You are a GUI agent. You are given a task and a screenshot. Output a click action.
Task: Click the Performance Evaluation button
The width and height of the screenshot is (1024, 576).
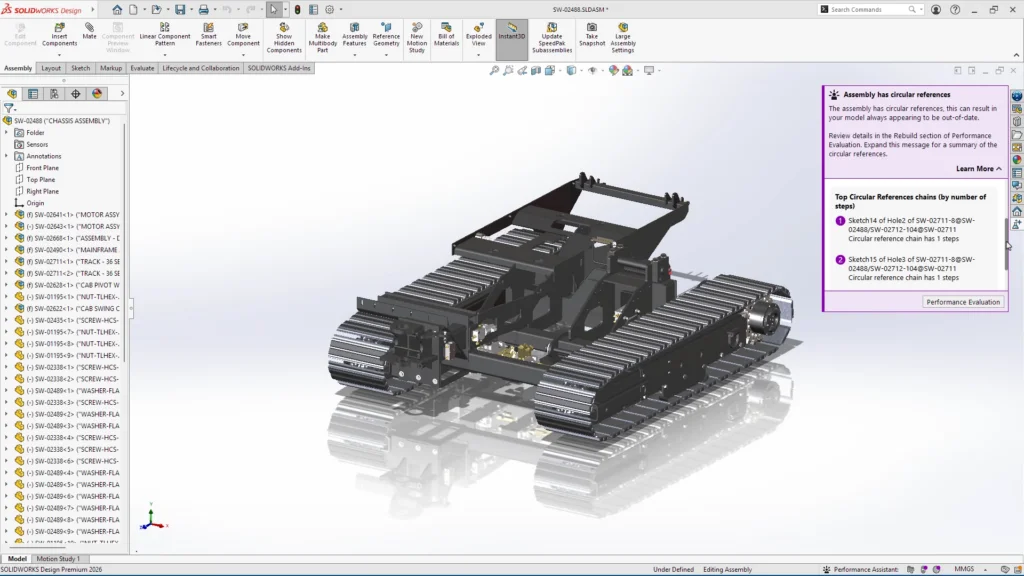(x=962, y=302)
